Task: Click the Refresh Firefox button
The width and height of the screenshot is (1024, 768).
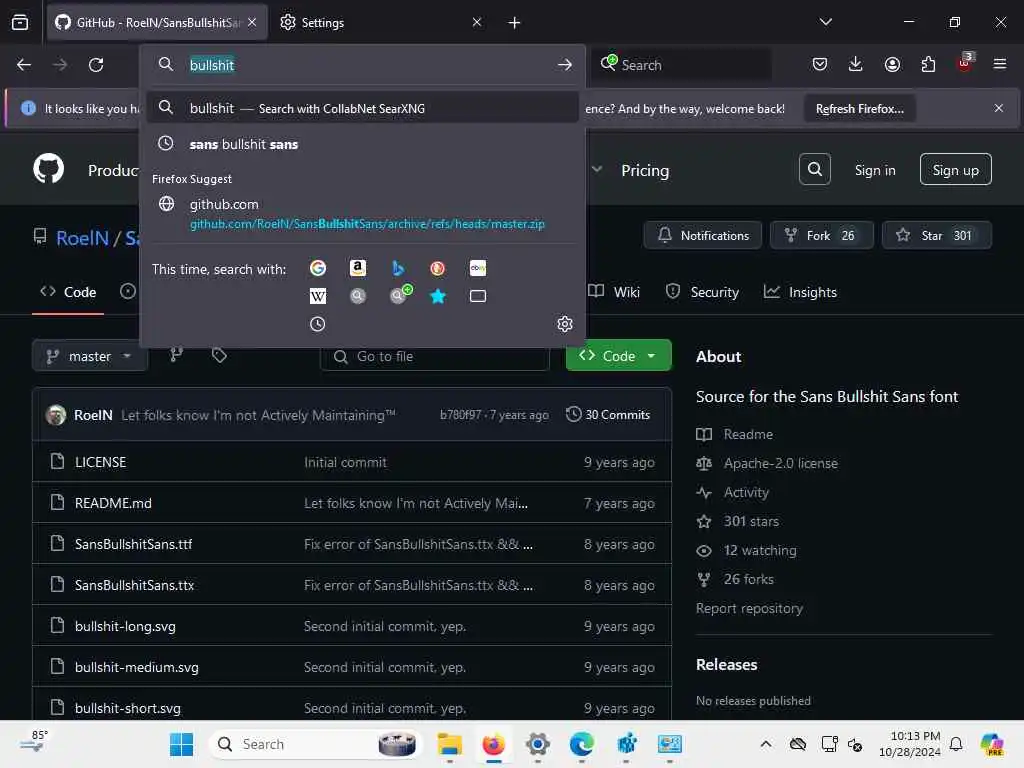Action: pyautogui.click(x=859, y=108)
